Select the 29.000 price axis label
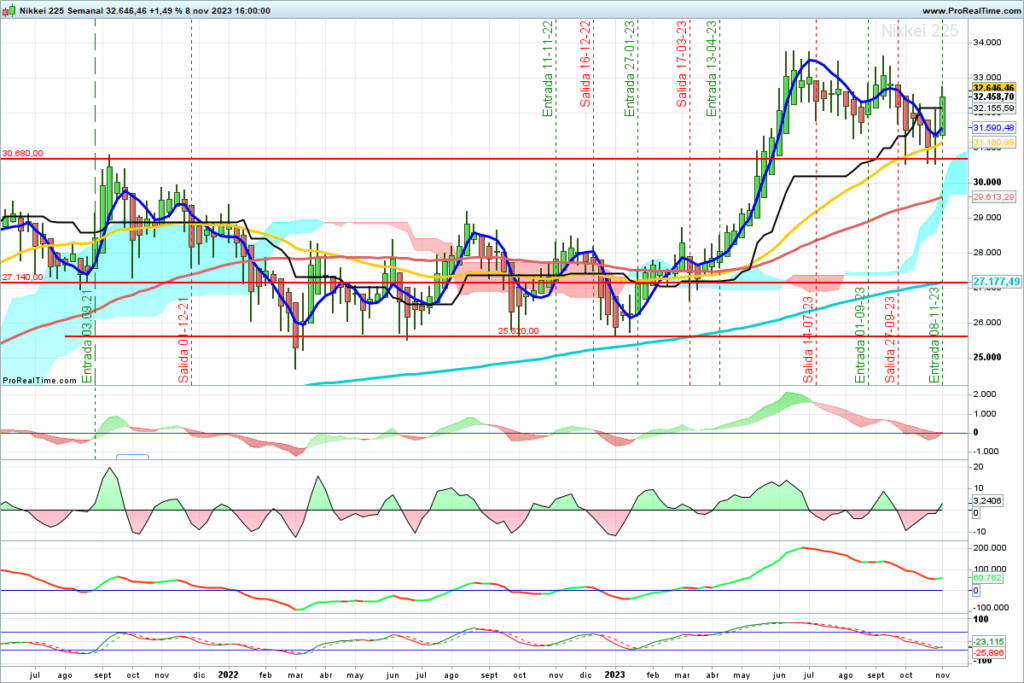1024x683 pixels. 987,217
